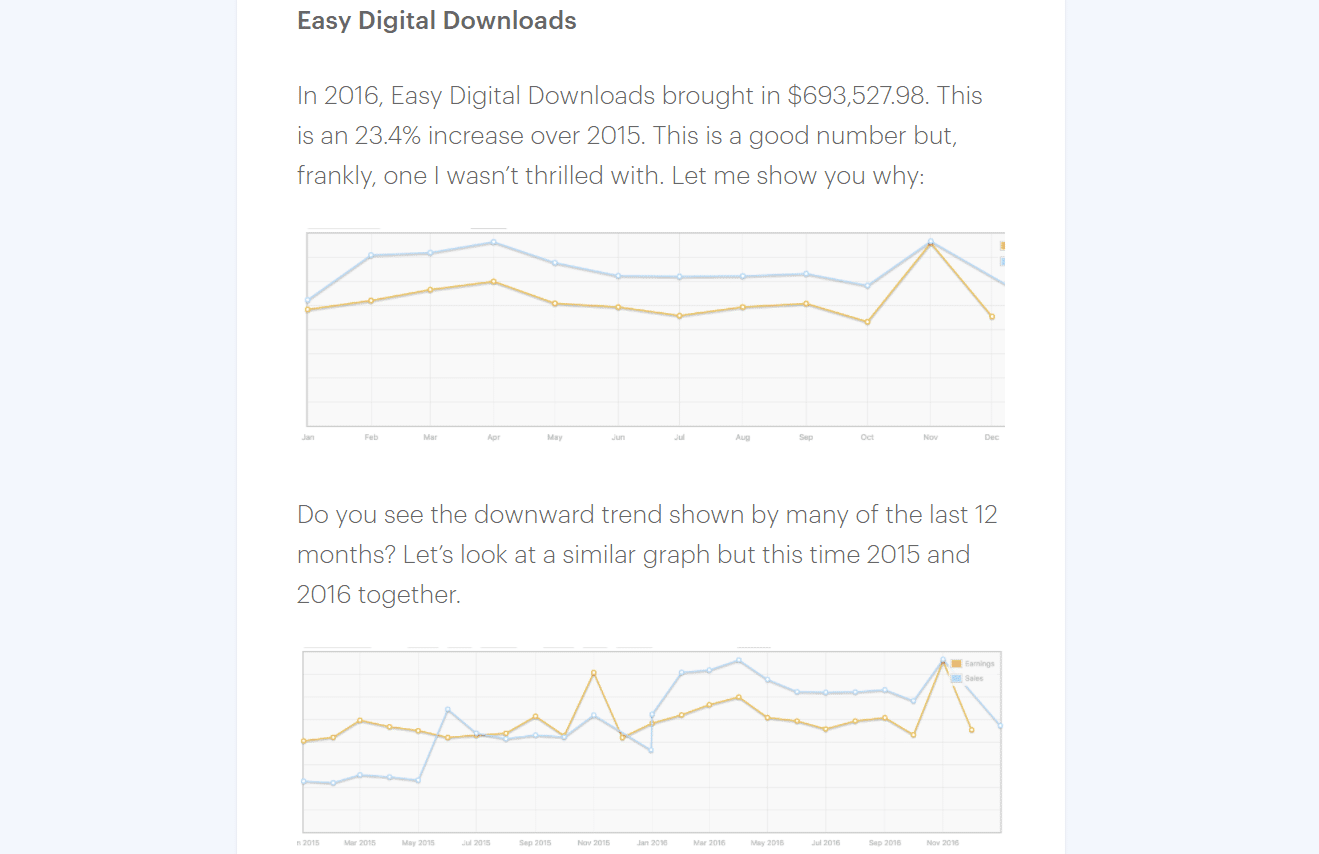1319x854 pixels.
Task: Click the 'Jul' axis label in first chart
Action: pyautogui.click(x=680, y=438)
